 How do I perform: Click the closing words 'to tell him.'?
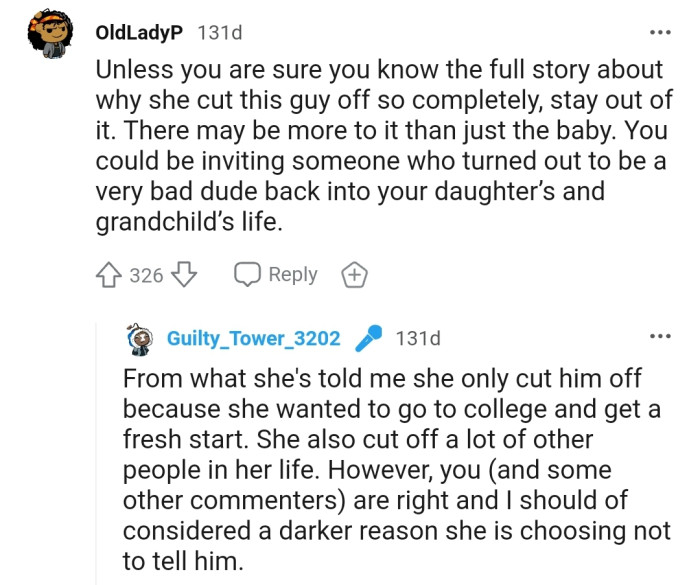pyautogui.click(x=185, y=561)
